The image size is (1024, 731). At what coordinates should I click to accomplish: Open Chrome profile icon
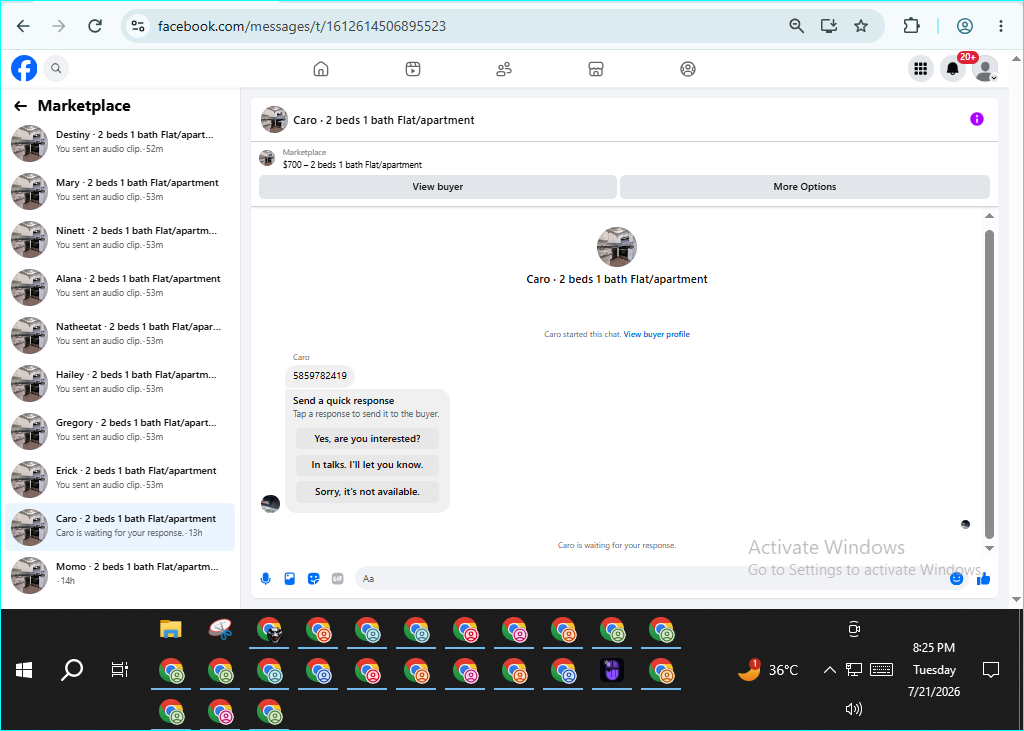pos(965,26)
